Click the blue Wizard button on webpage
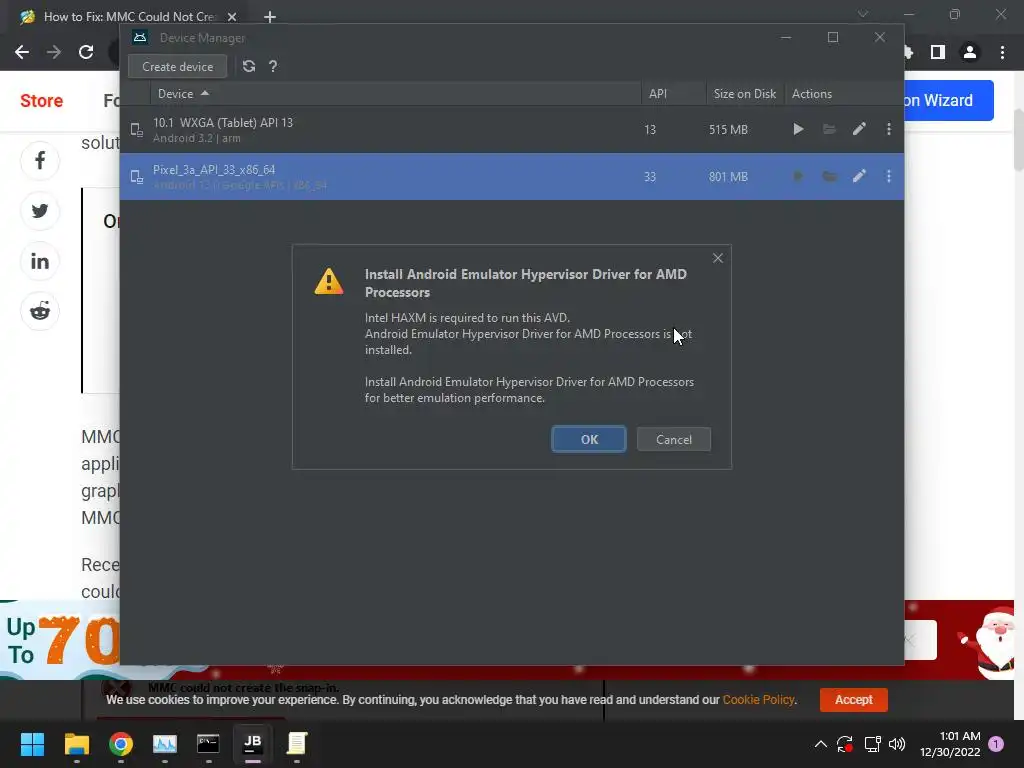This screenshot has height=768, width=1024. (x=949, y=101)
